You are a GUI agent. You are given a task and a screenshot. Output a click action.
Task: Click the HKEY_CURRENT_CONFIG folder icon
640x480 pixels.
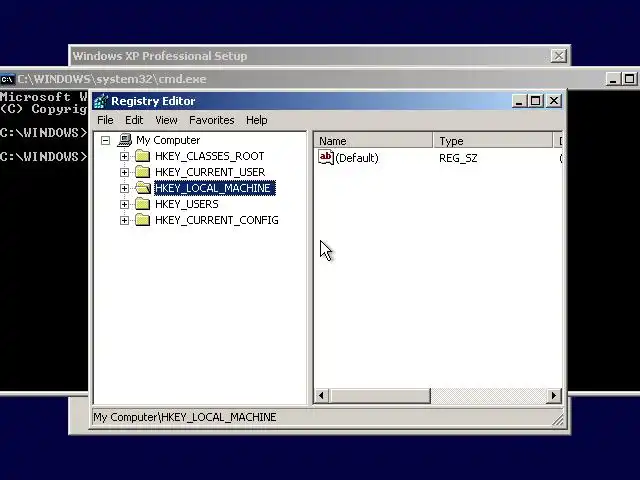point(142,220)
